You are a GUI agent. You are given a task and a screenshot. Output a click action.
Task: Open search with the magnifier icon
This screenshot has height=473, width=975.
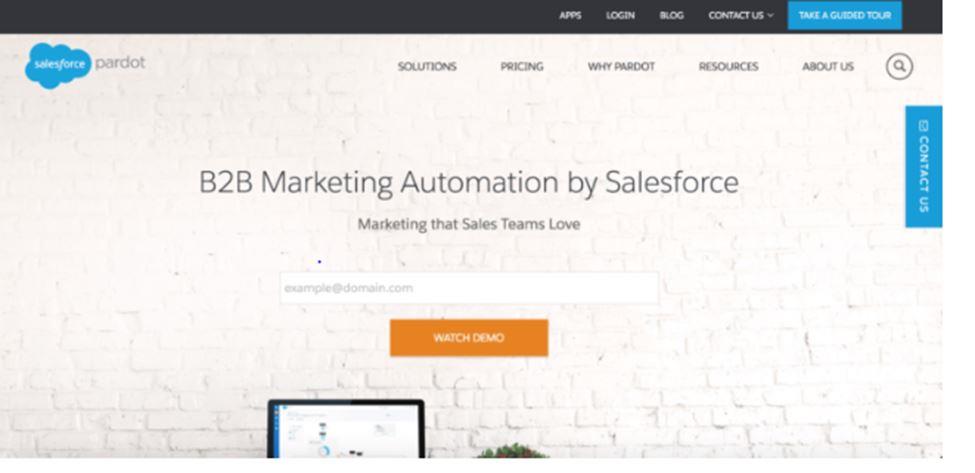point(899,66)
